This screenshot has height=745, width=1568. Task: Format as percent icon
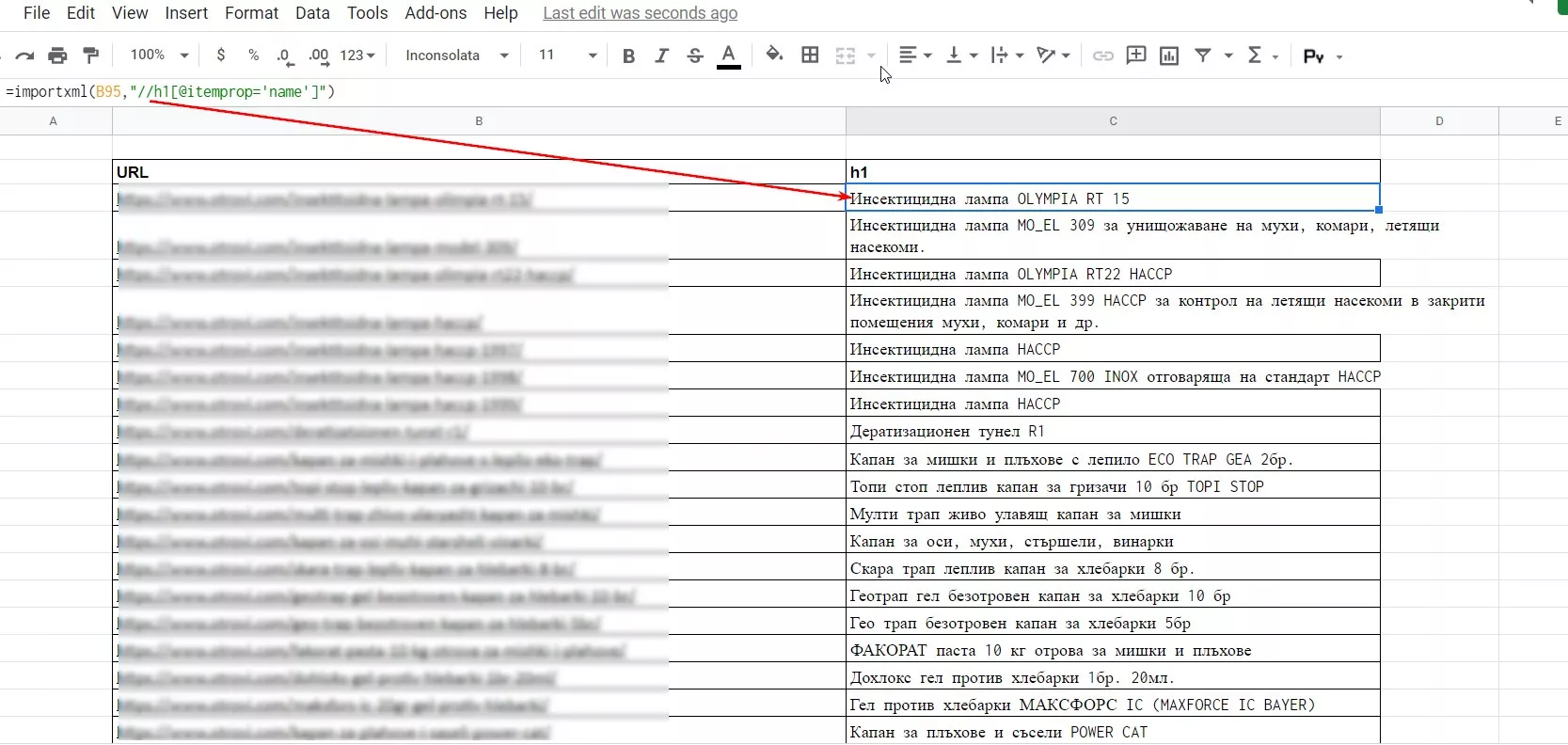click(x=253, y=55)
